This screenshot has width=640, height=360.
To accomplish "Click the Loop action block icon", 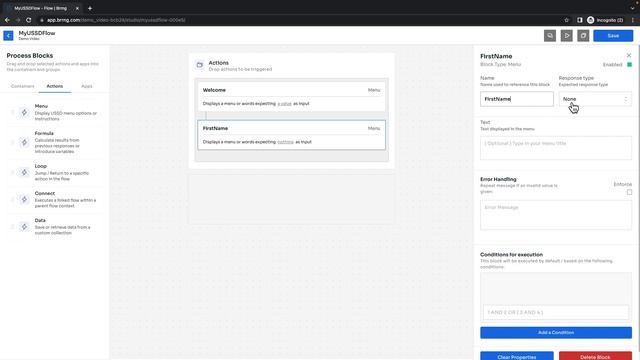I will click(x=24, y=173).
